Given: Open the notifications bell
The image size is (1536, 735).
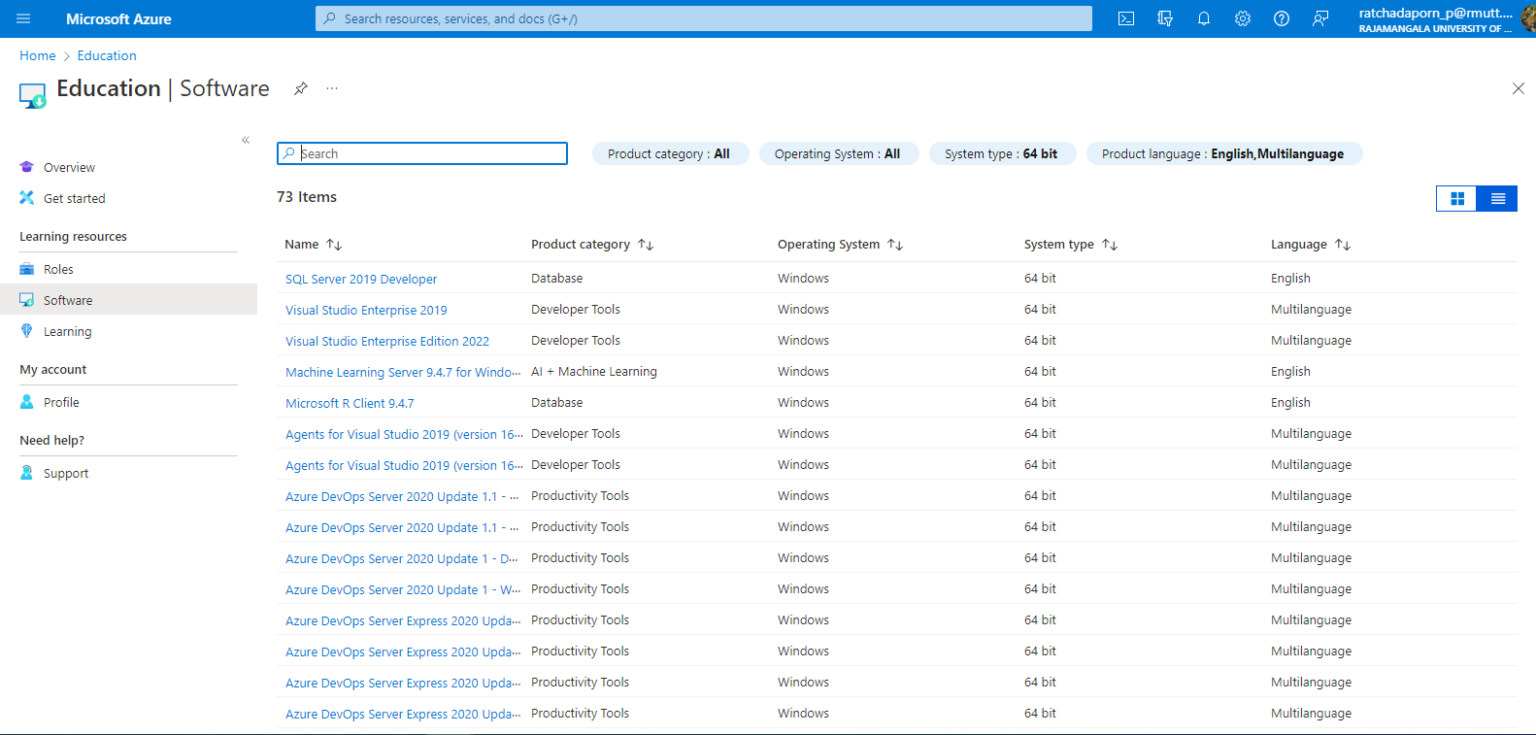Looking at the screenshot, I should click(x=1204, y=19).
